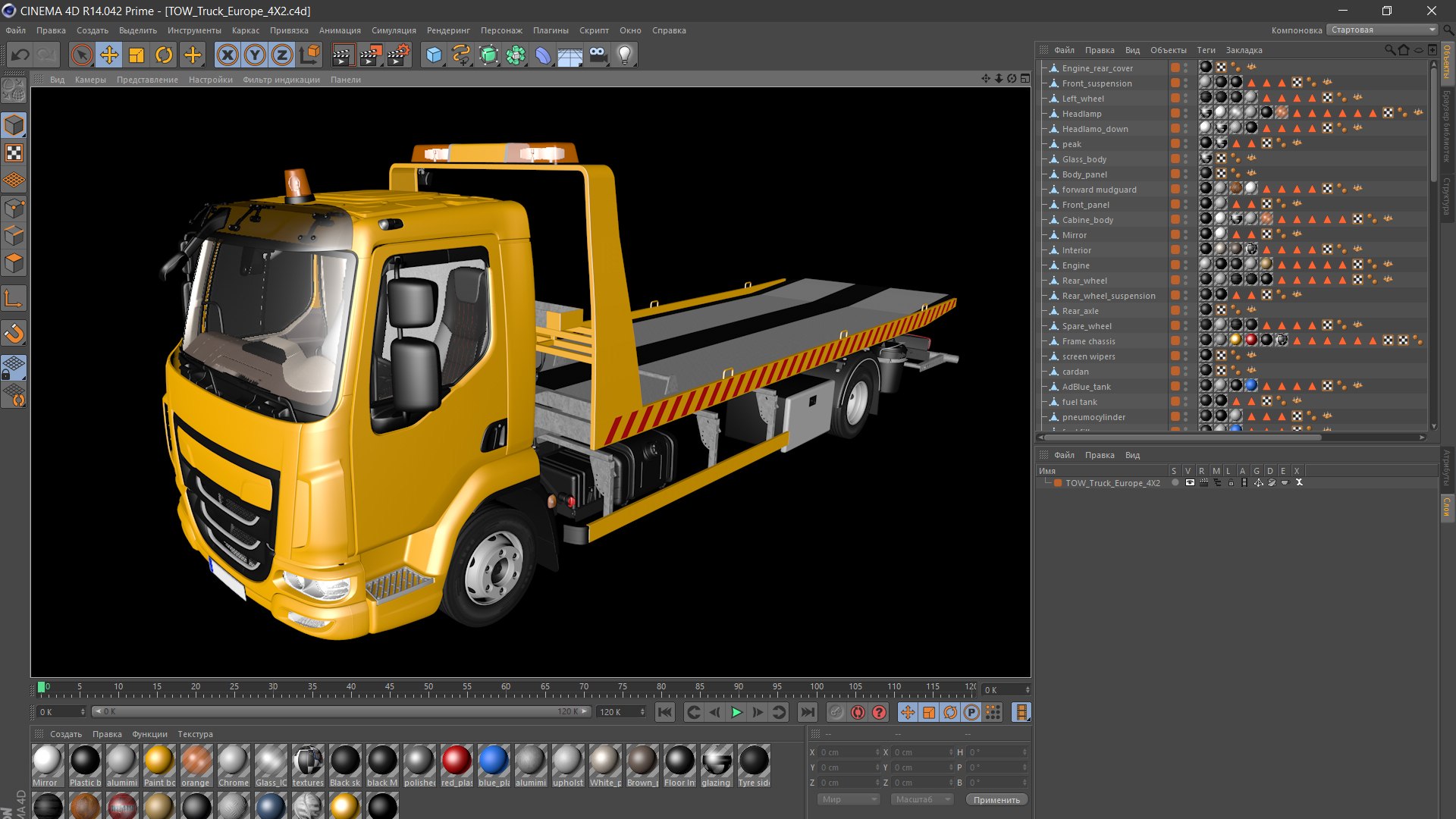Click the Axis tool icon in sidebar
Screen dimensions: 1456x819
pyautogui.click(x=14, y=299)
